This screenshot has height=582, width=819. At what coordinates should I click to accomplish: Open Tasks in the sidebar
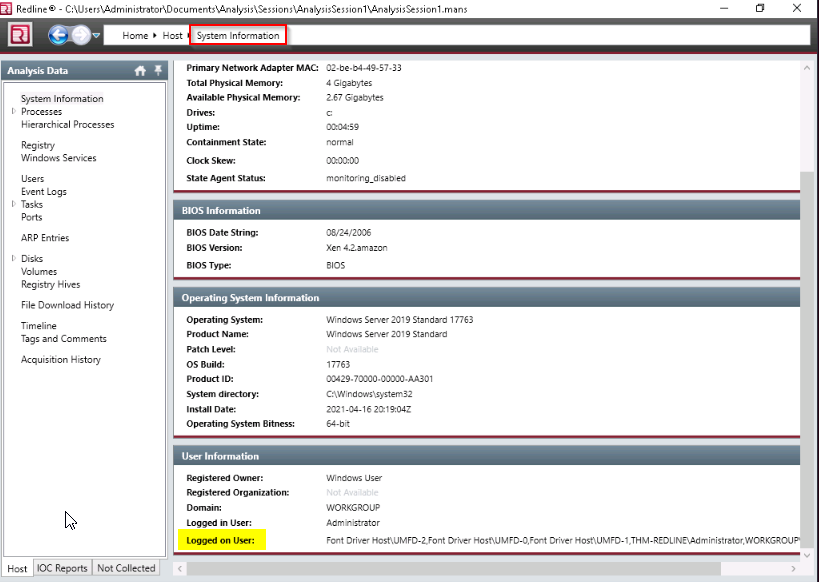[x=32, y=204]
